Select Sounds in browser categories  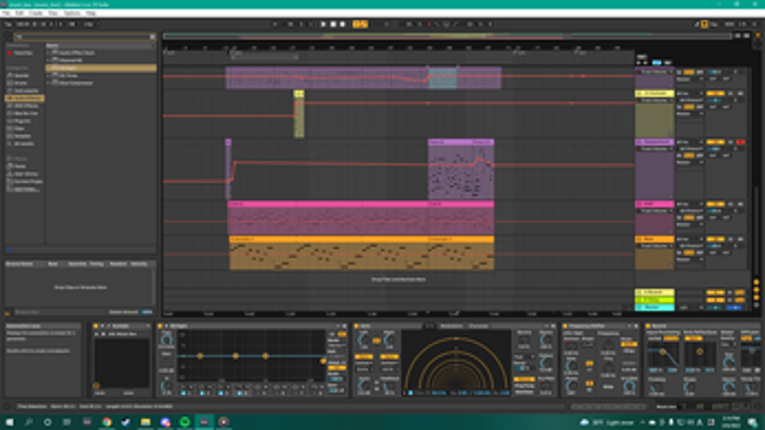(x=21, y=76)
